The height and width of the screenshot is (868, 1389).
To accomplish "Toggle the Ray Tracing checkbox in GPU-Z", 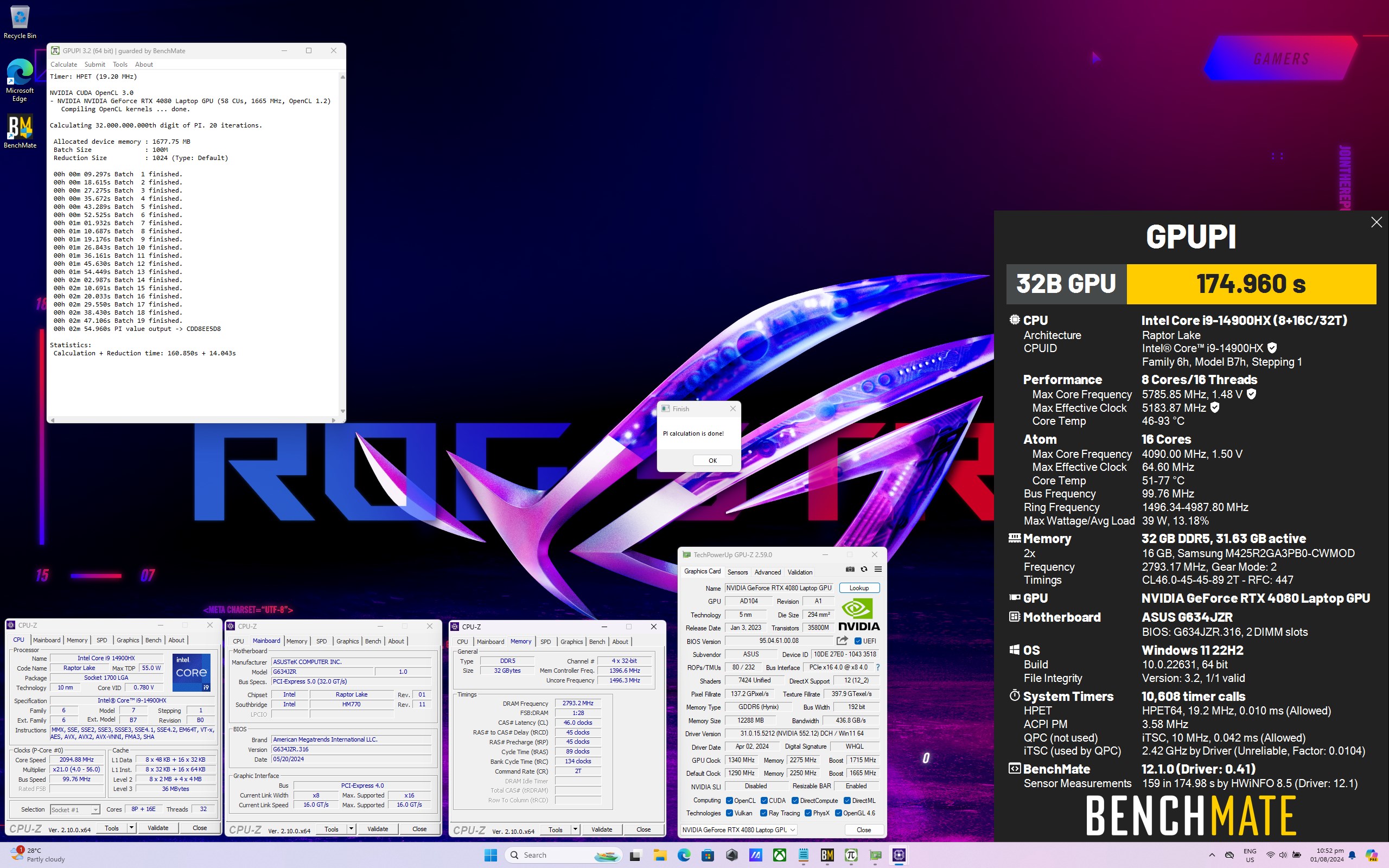I will 763,813.
